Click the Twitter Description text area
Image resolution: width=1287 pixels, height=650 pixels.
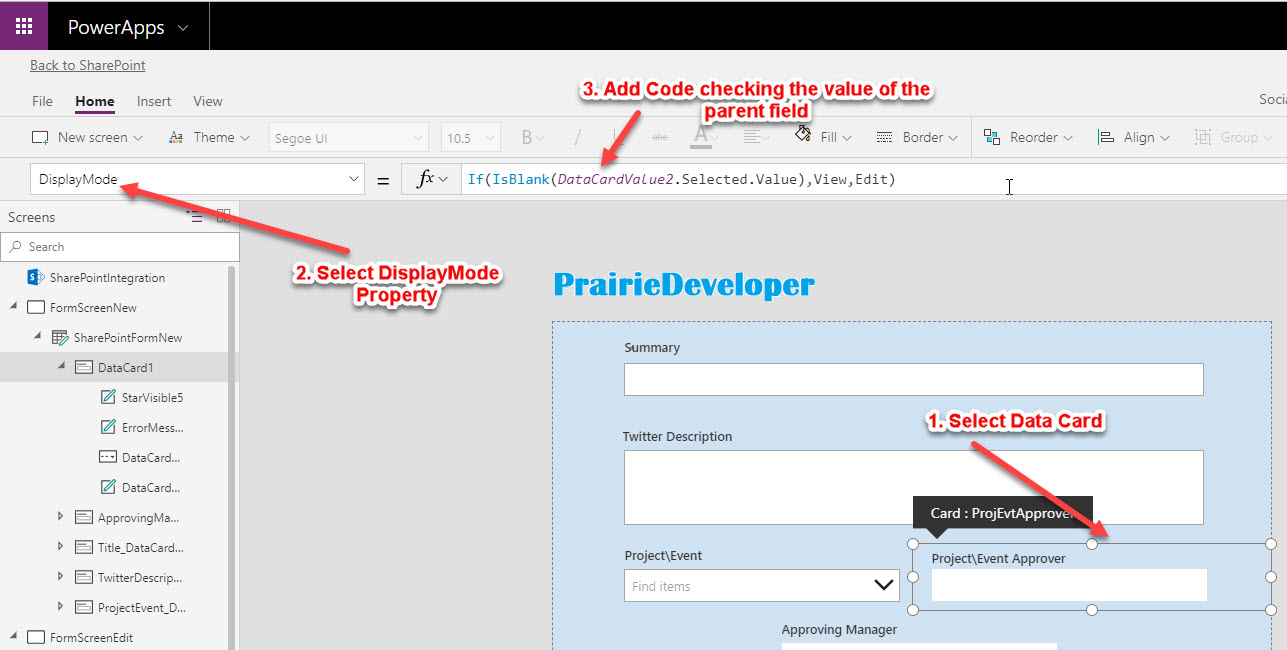pyautogui.click(x=914, y=487)
